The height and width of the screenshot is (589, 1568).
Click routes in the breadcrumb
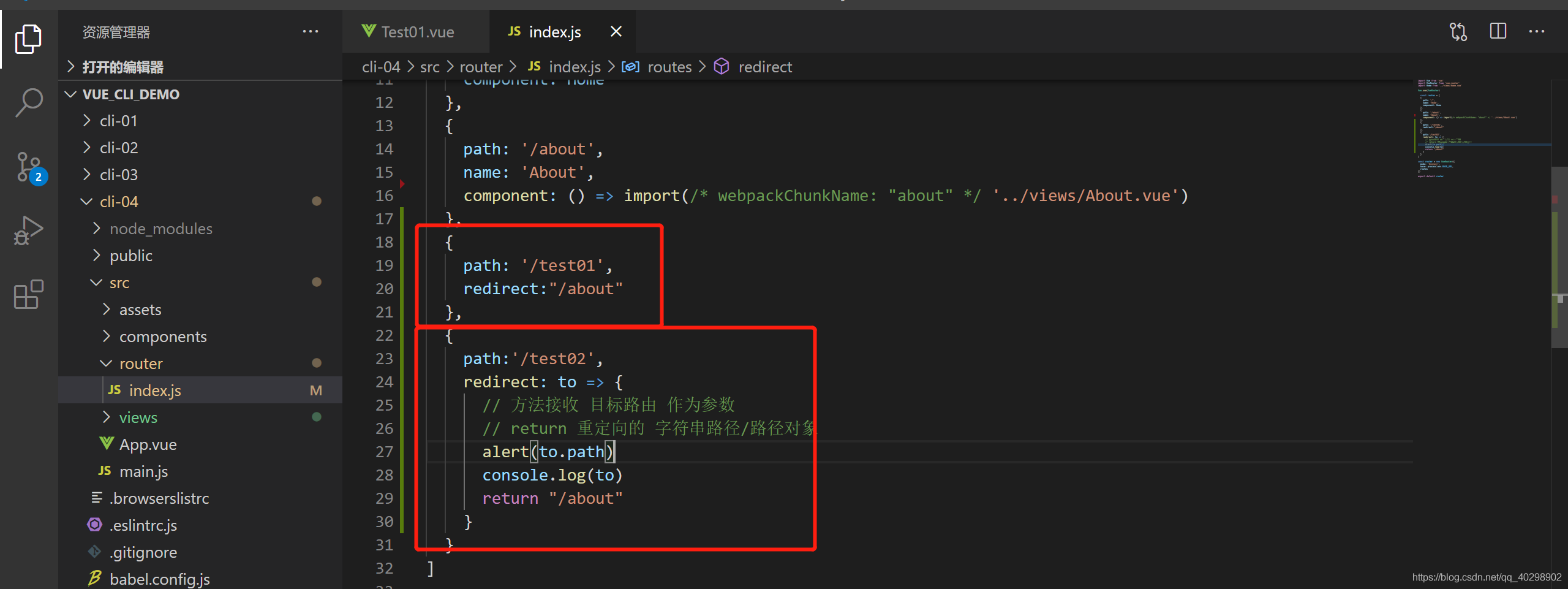point(669,66)
